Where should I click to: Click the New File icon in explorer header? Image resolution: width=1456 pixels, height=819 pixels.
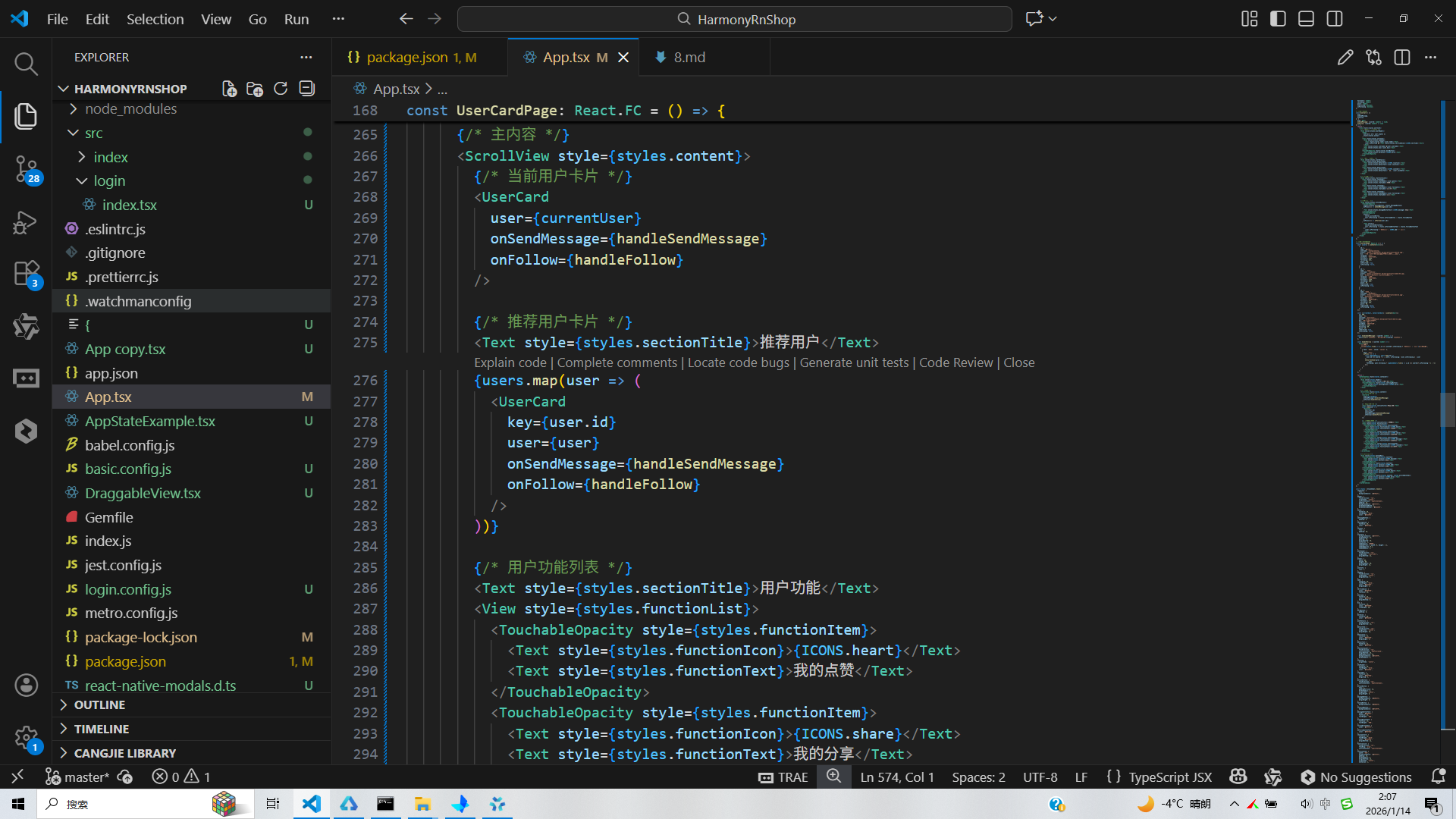[x=229, y=89]
